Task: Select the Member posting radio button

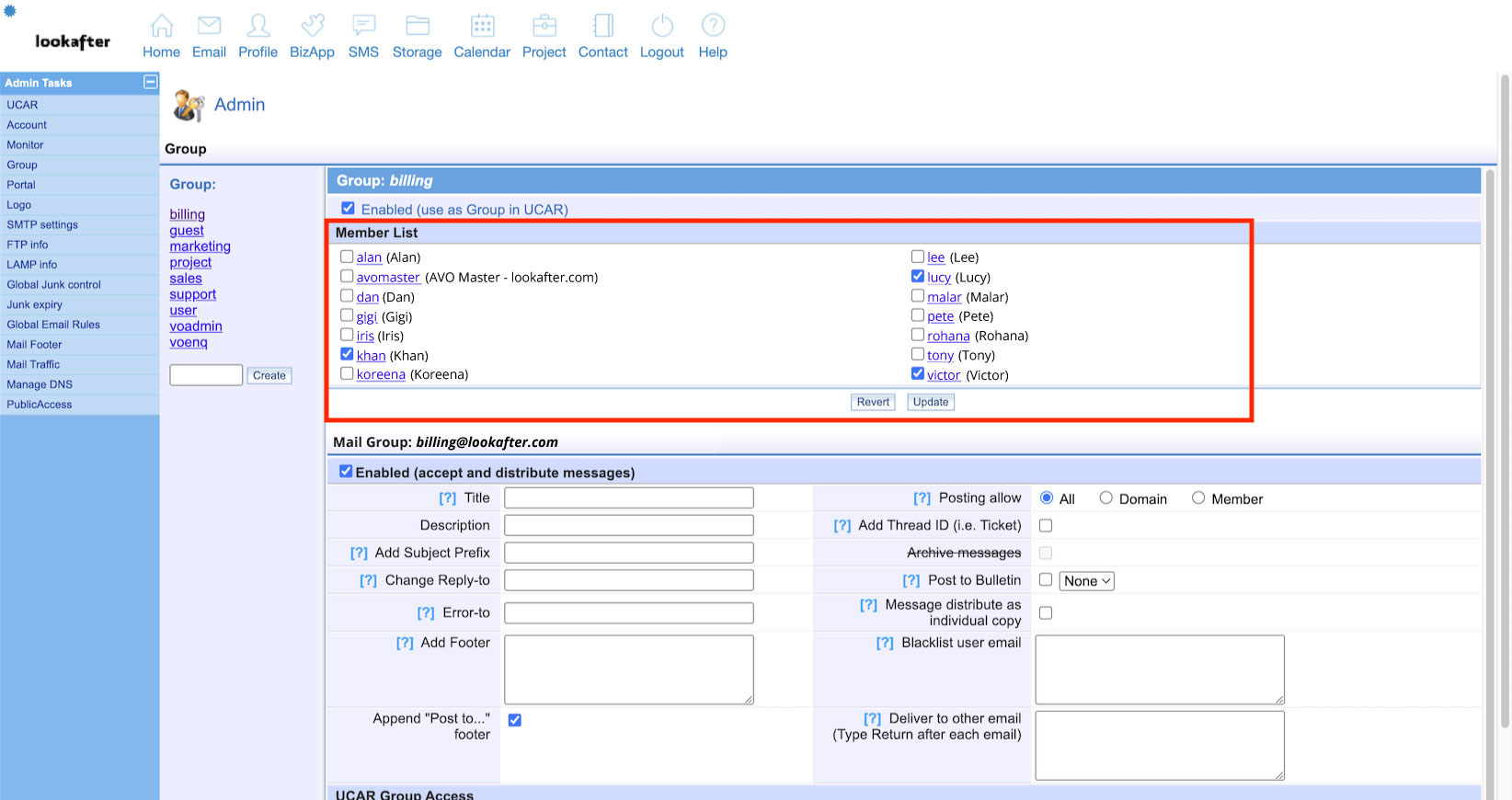Action: point(1198,497)
